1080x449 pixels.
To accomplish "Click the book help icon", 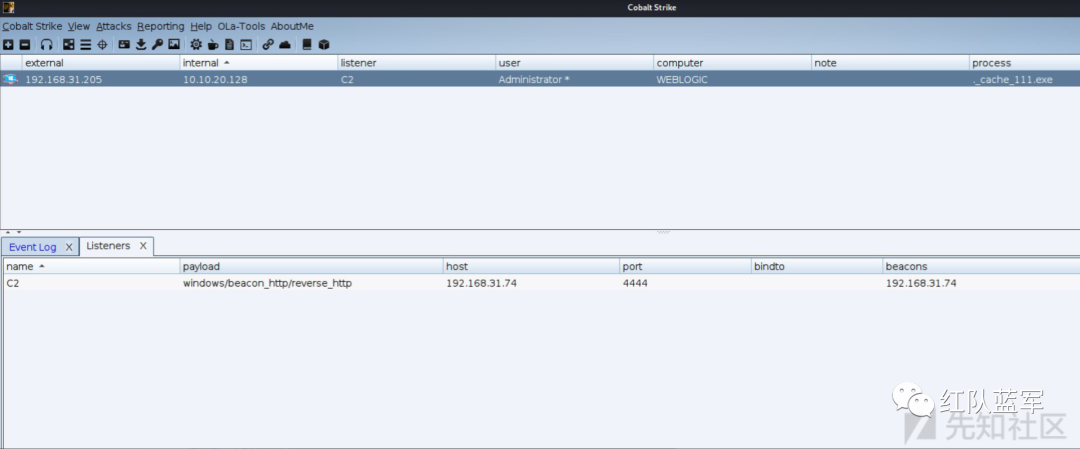I will pos(307,45).
